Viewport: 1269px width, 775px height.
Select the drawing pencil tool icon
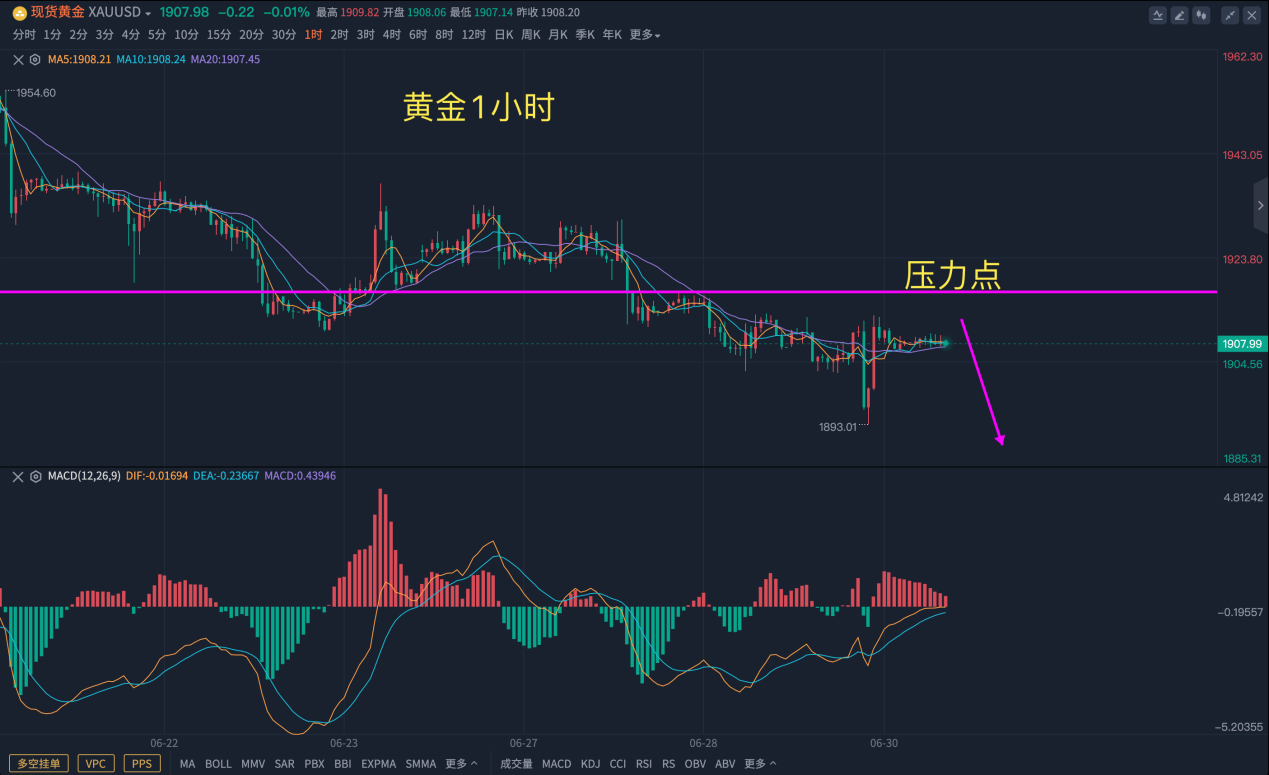coord(1180,15)
